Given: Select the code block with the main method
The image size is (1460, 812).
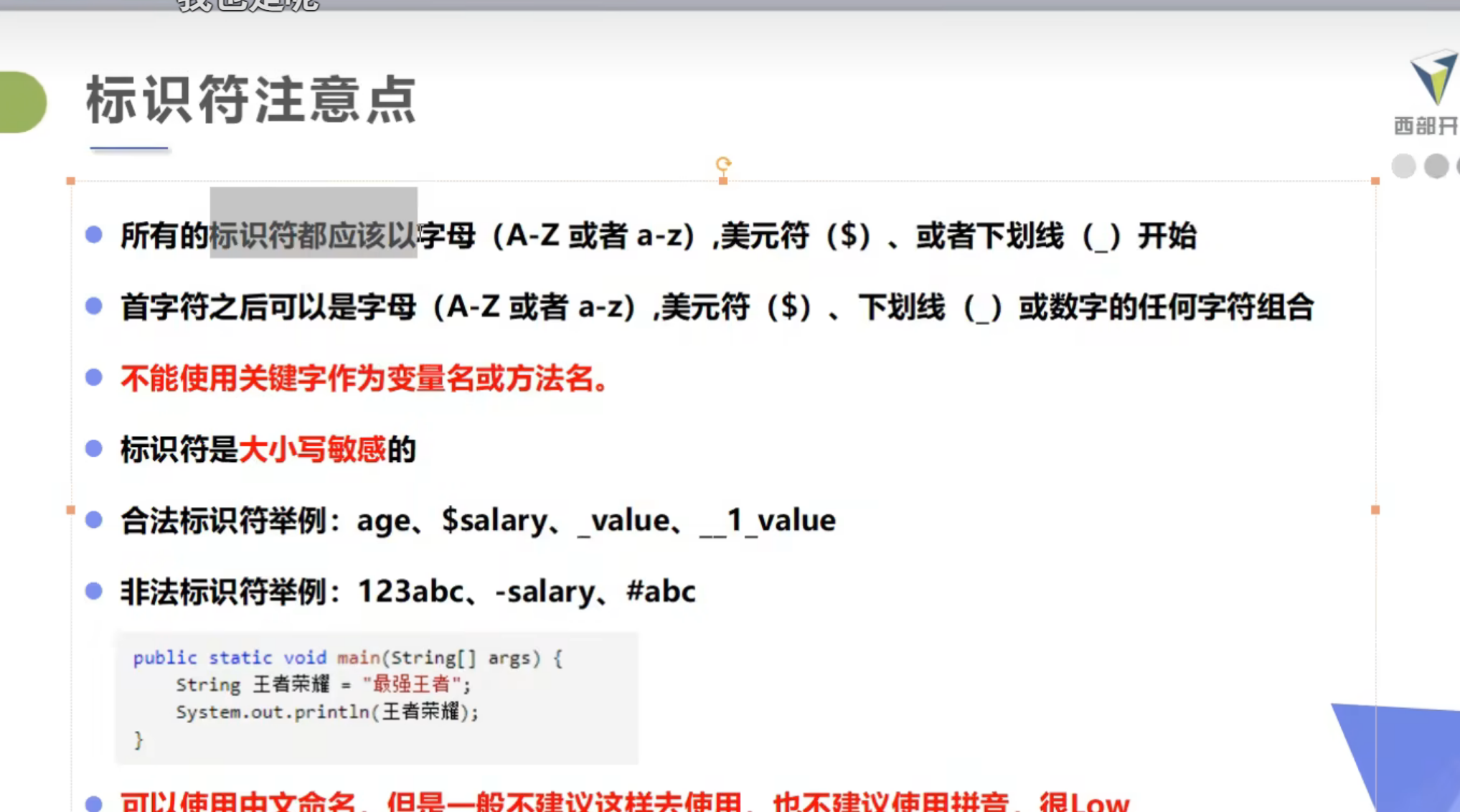Looking at the screenshot, I should coord(373,696).
